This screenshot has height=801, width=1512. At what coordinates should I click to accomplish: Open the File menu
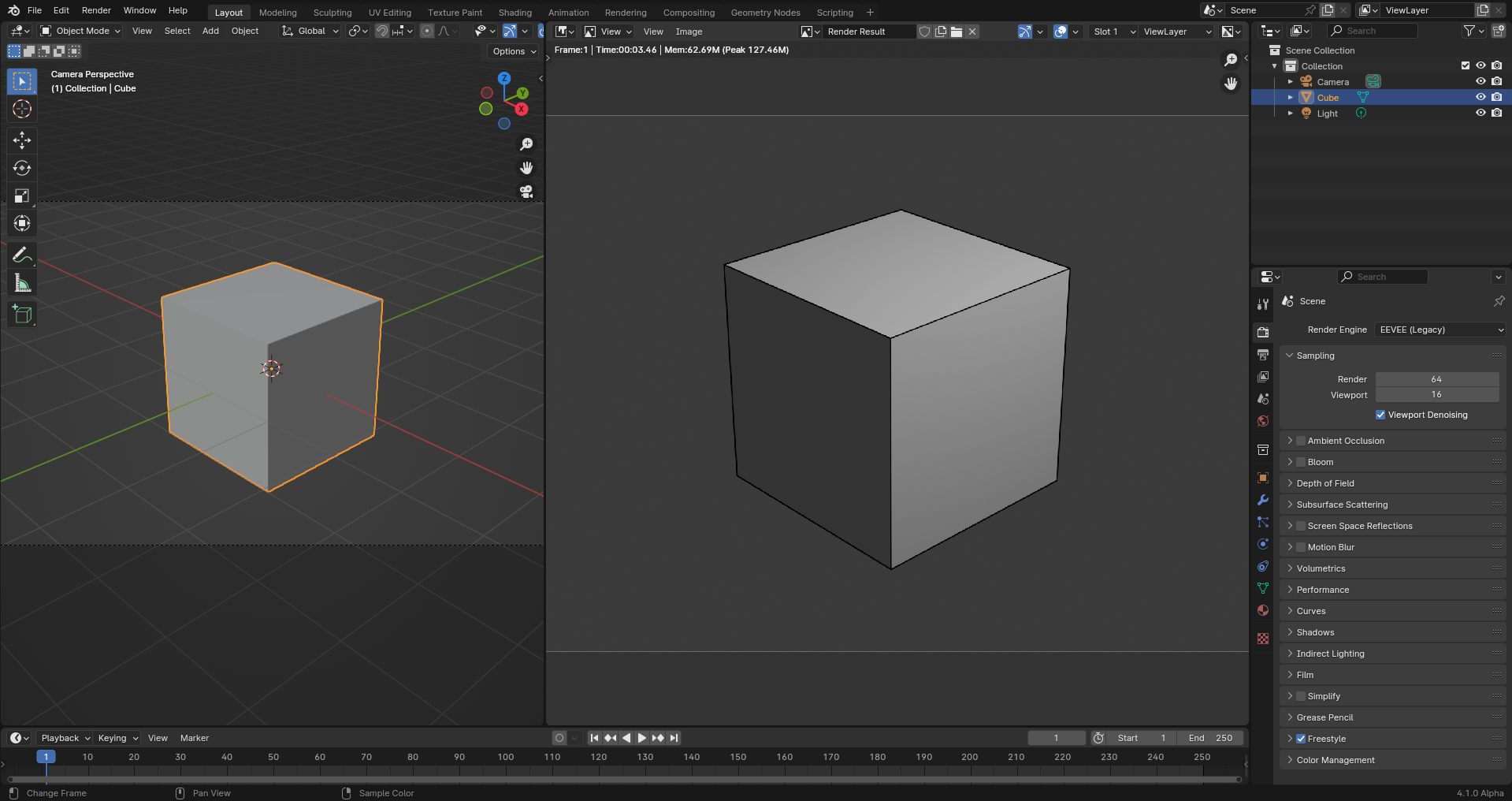(x=35, y=10)
